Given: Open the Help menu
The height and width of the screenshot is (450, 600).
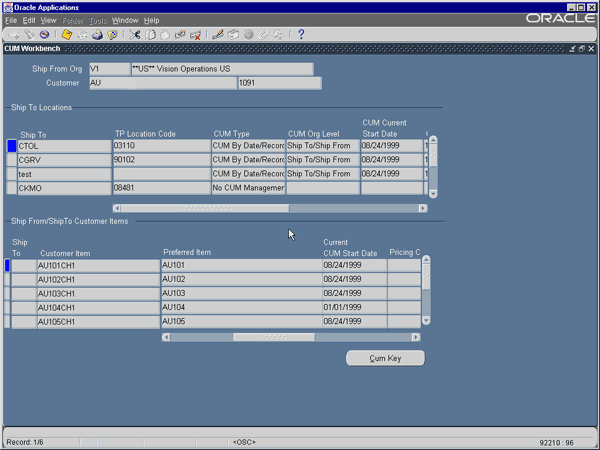Looking at the screenshot, I should (152, 20).
